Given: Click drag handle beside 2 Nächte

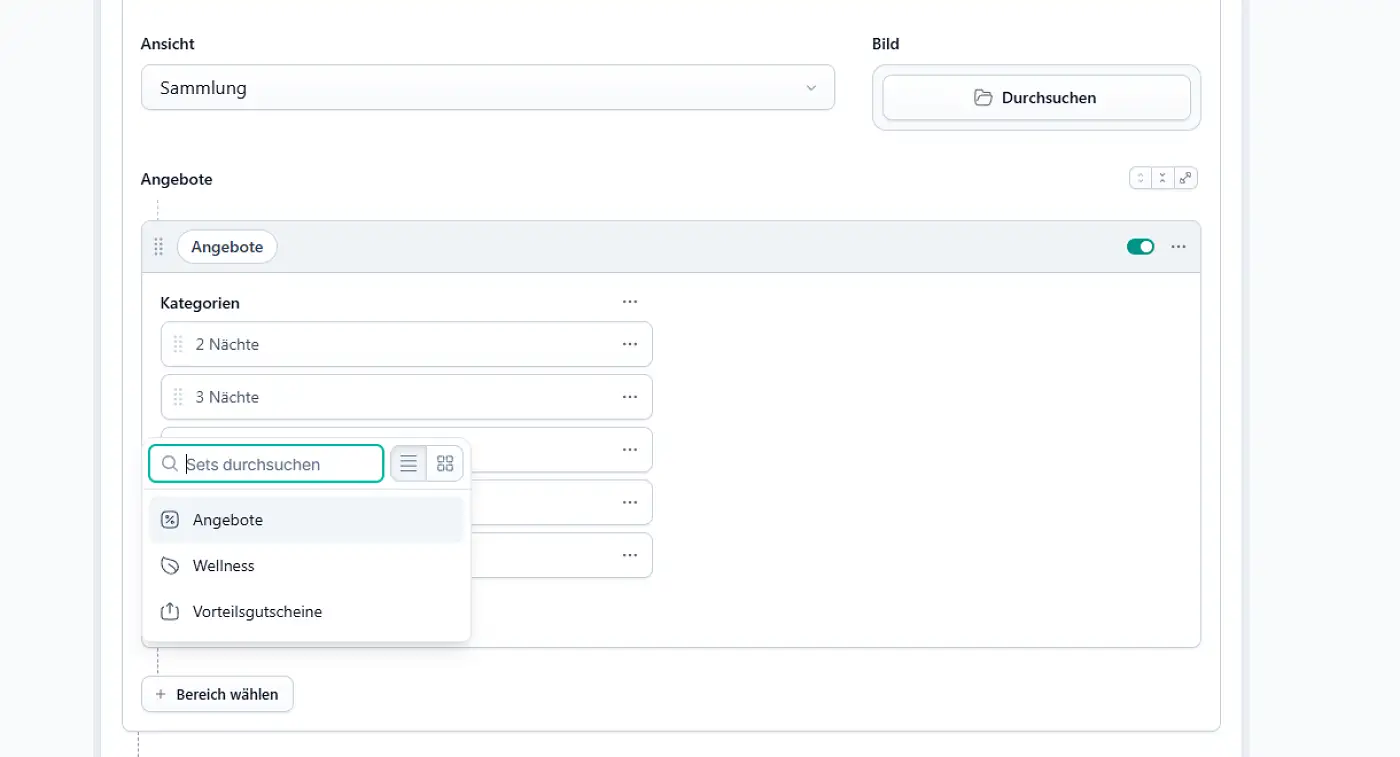Looking at the screenshot, I should (178, 344).
